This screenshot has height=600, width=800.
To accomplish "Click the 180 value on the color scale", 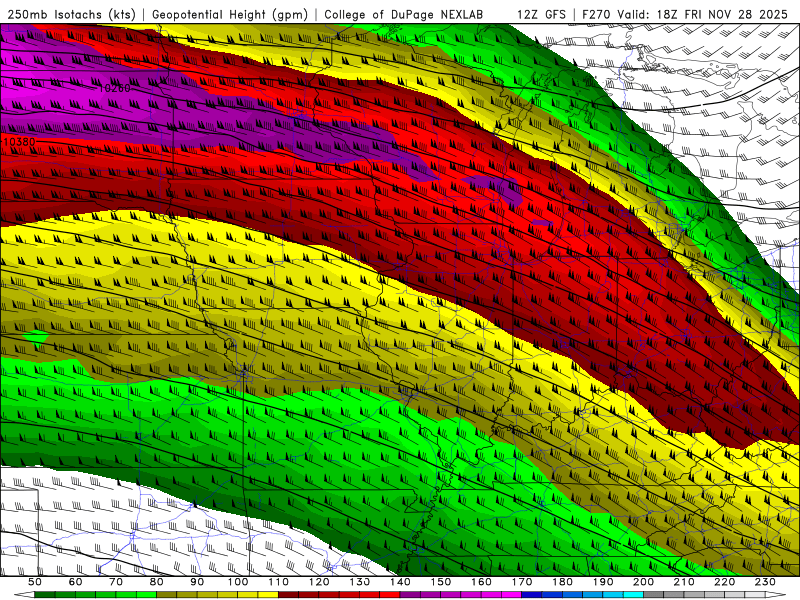I will click(x=562, y=582).
